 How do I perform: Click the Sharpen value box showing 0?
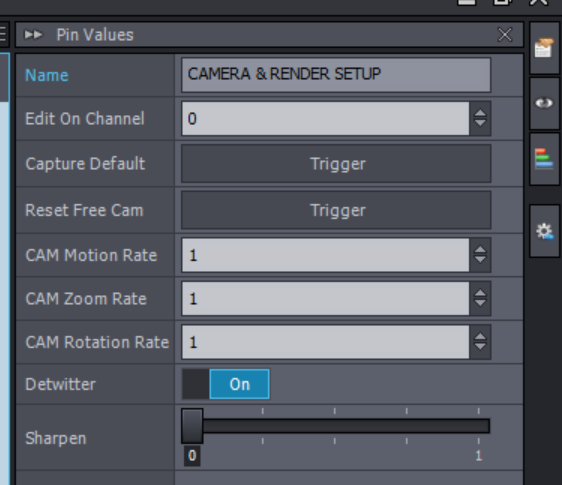(192, 456)
